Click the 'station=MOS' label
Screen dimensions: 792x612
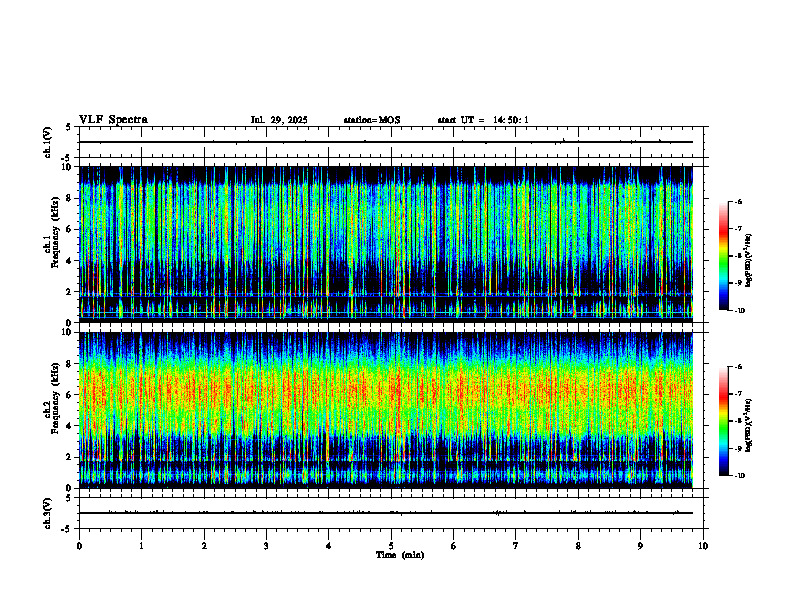point(372,120)
